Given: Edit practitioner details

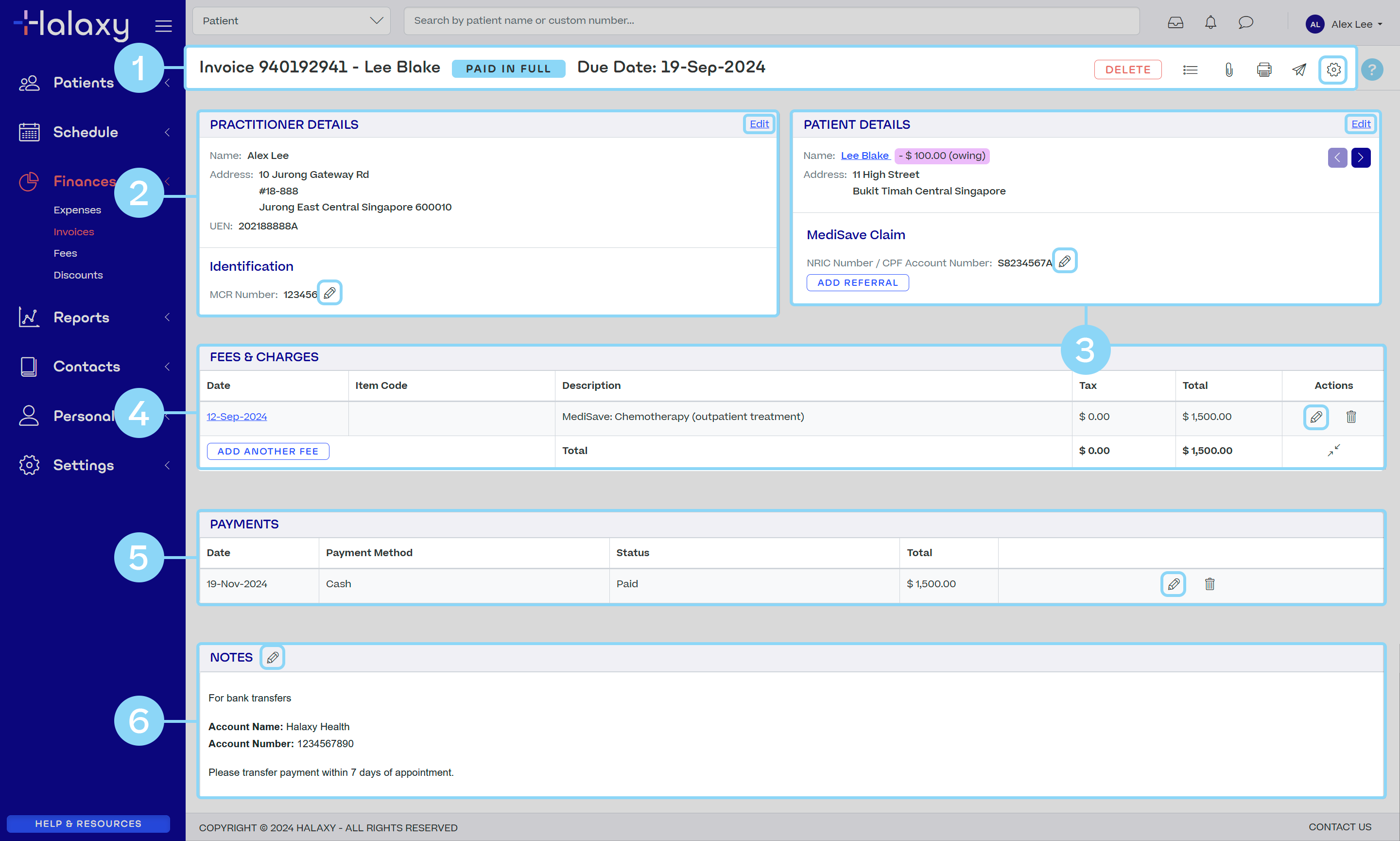Looking at the screenshot, I should 759,124.
